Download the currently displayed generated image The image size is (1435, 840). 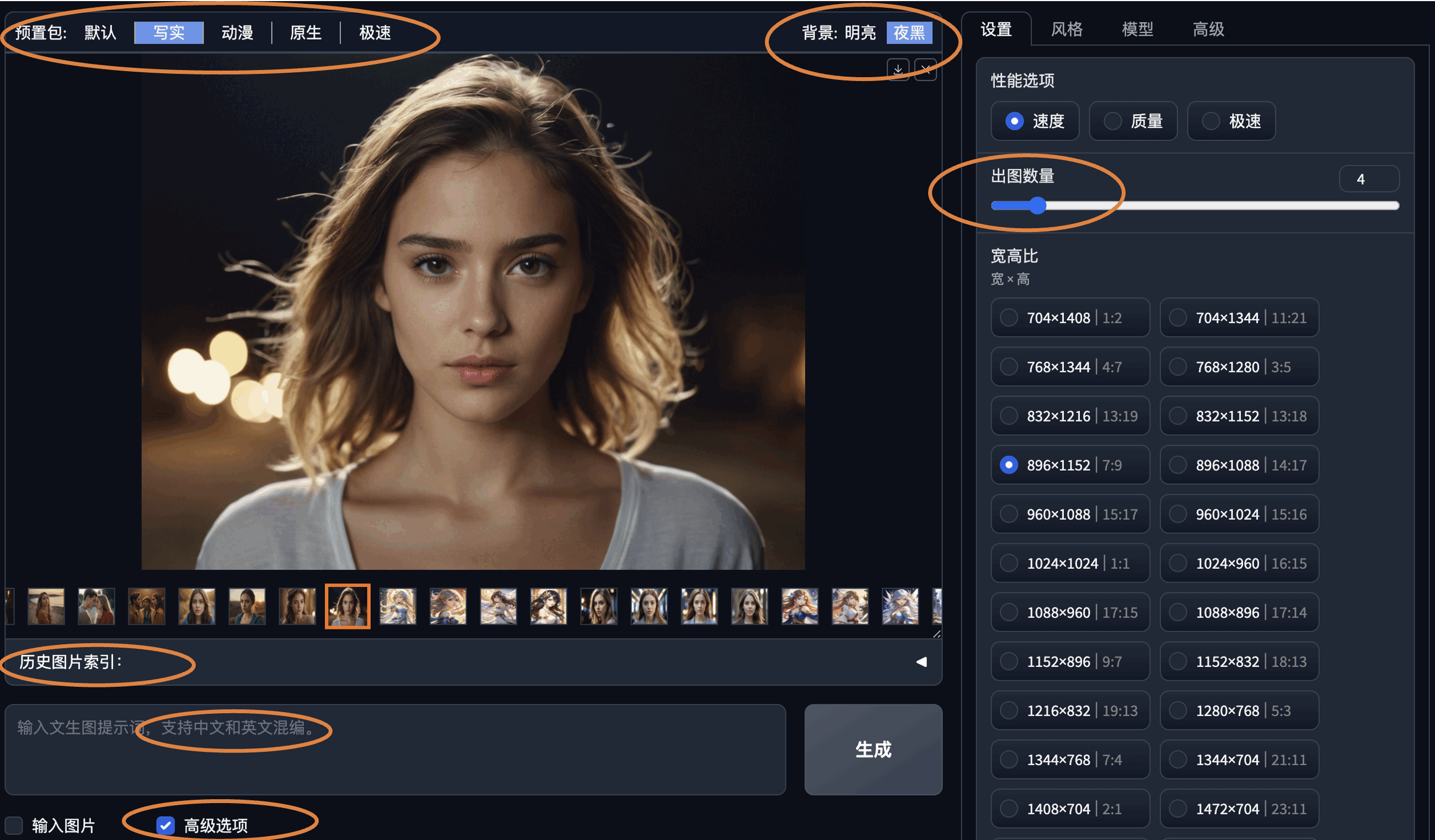pos(898,70)
